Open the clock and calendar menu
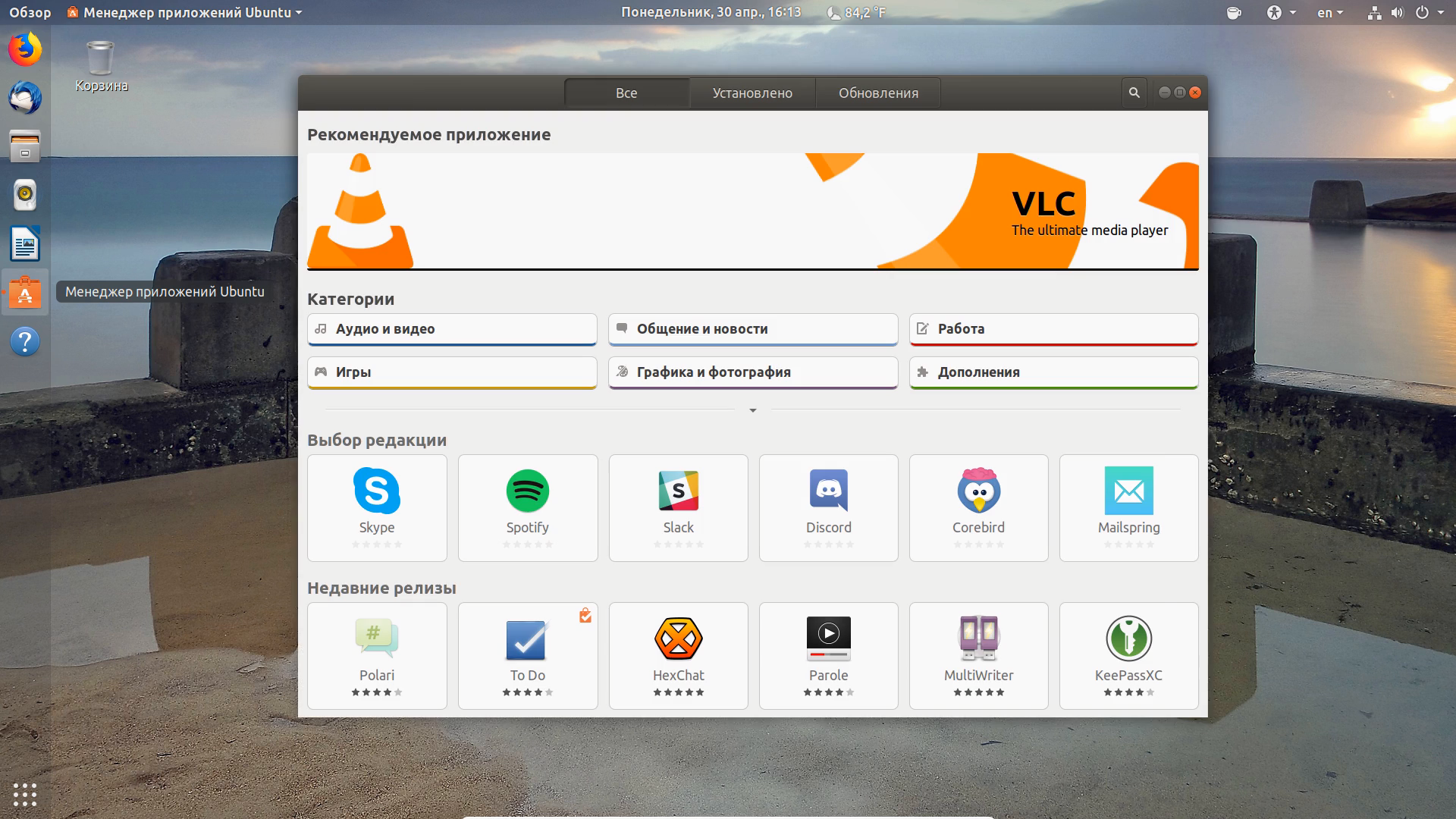 tap(711, 12)
